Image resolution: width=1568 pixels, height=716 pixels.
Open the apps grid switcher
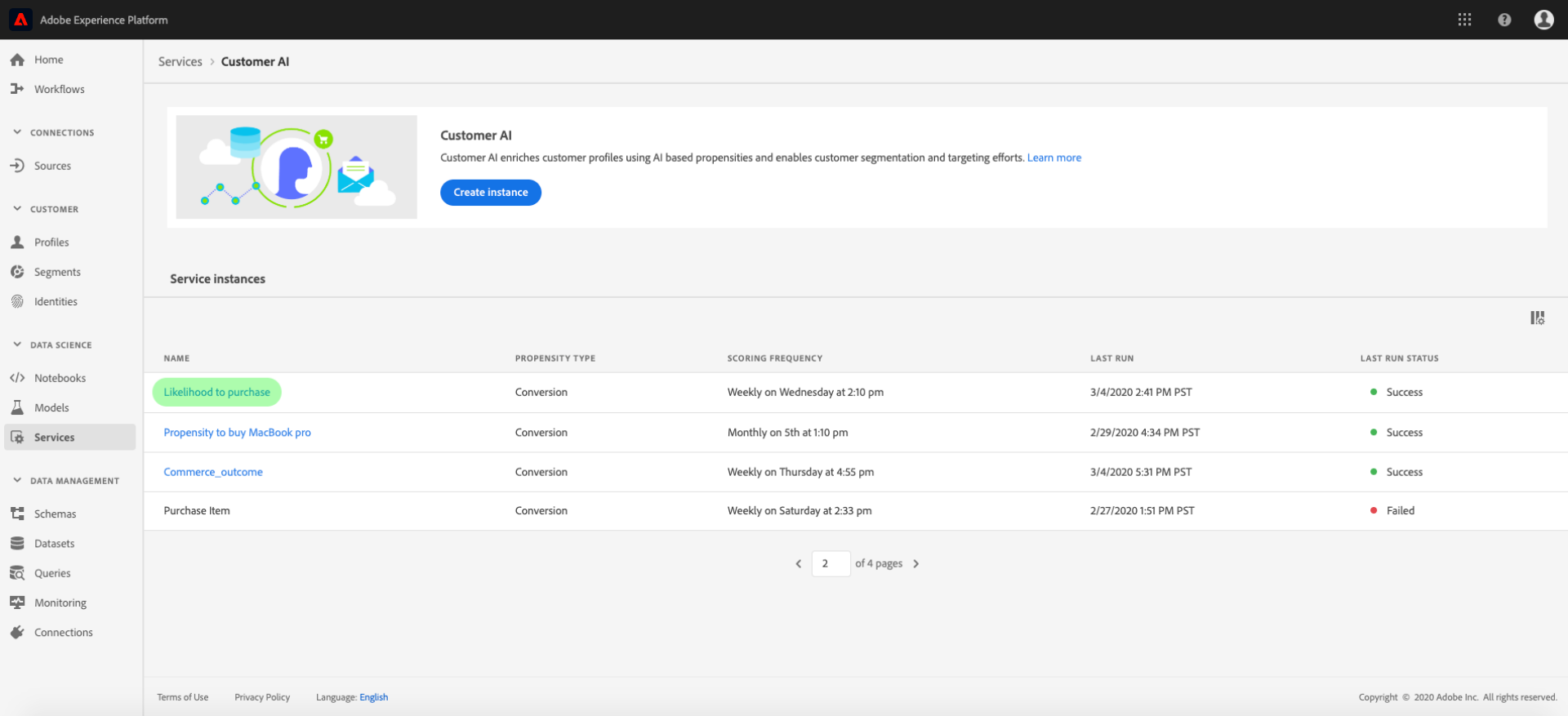click(x=1465, y=20)
